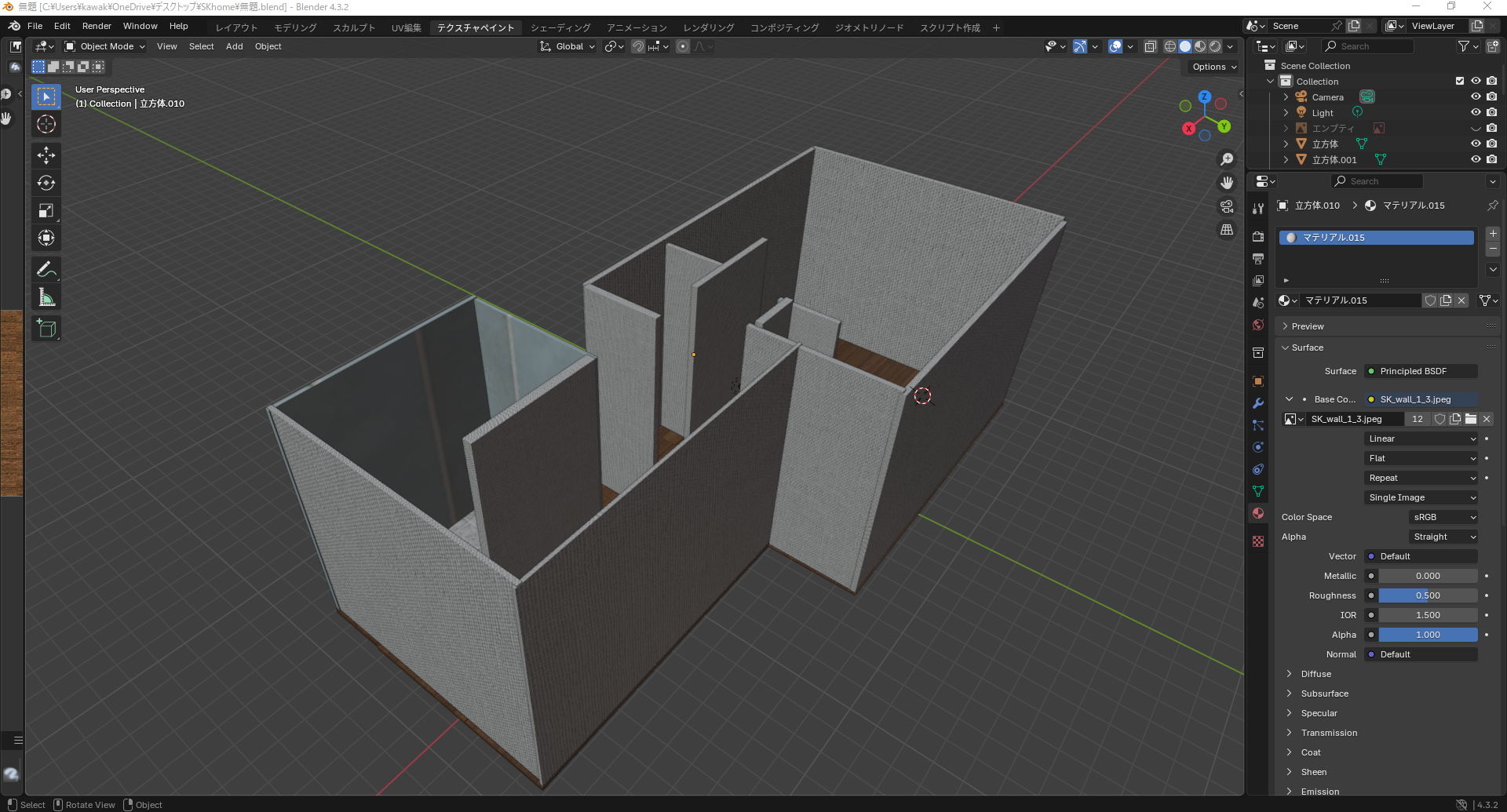Create a new material slot
This screenshot has height=812, width=1507.
tap(1493, 233)
